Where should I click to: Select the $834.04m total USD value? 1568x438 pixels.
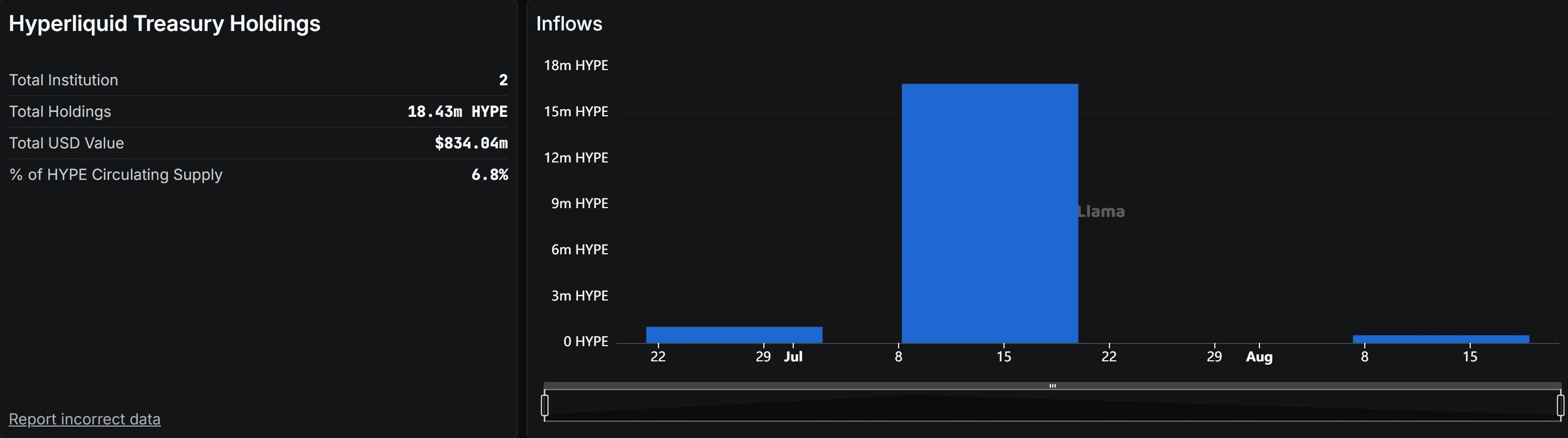click(x=471, y=143)
